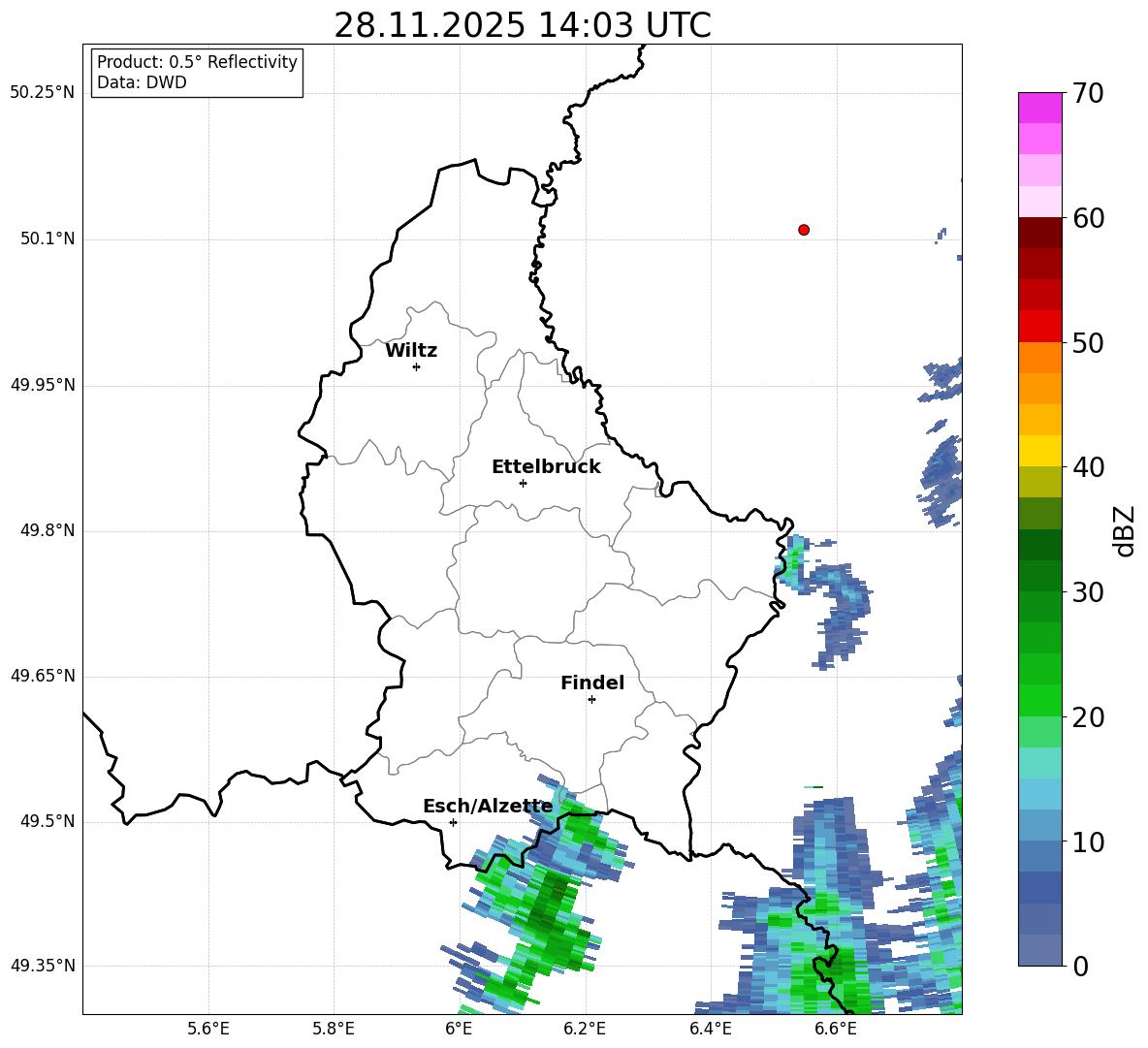
Task: Click the 50.1°N latitude label
Action: click(48, 238)
